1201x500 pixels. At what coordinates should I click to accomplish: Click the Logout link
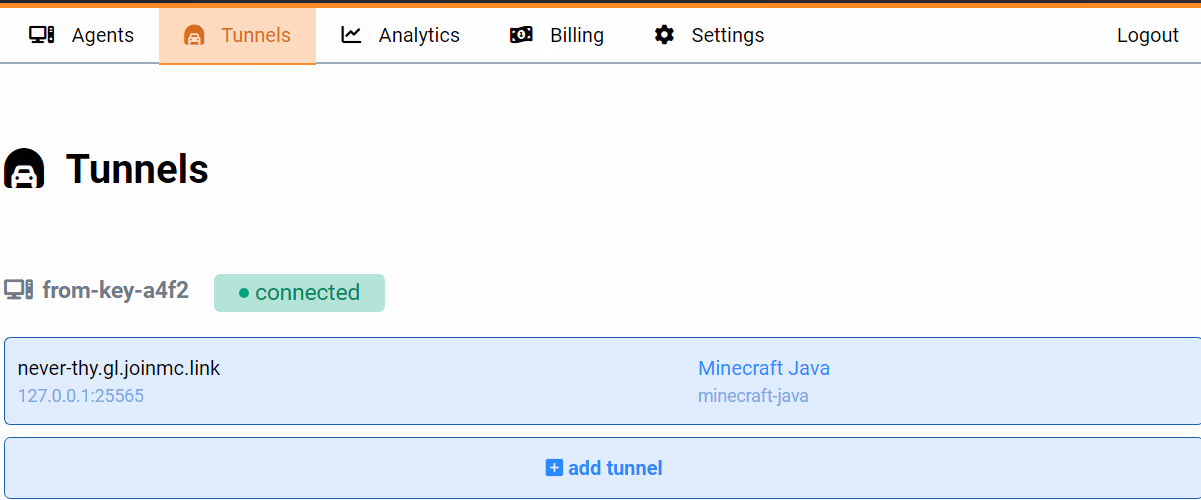1147,35
